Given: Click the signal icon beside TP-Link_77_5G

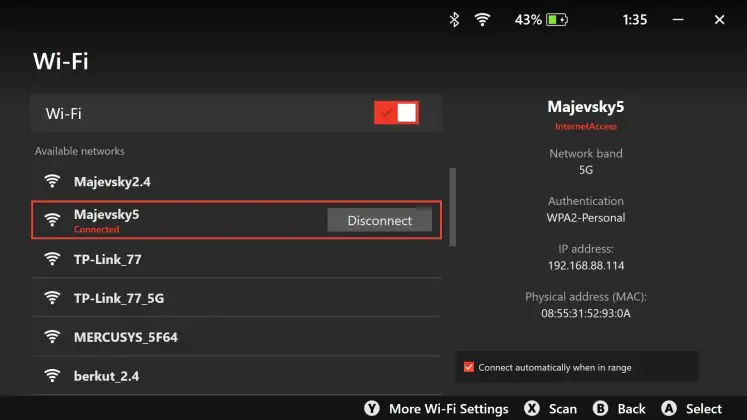Looking at the screenshot, I should click(52, 298).
